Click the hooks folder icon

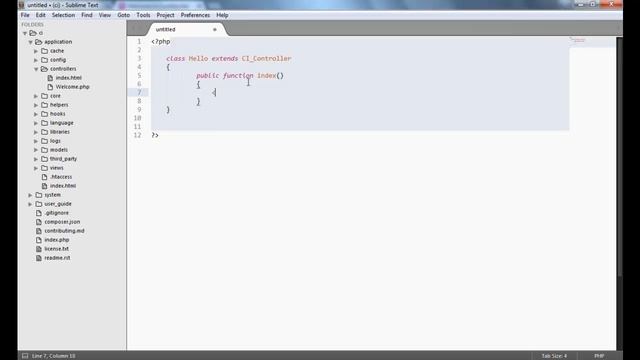pos(44,114)
